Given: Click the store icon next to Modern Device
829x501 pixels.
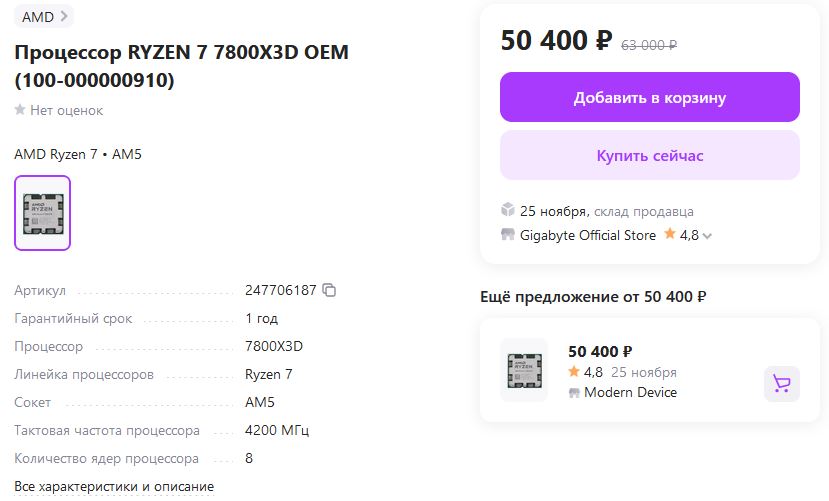Looking at the screenshot, I should click(x=574, y=393).
